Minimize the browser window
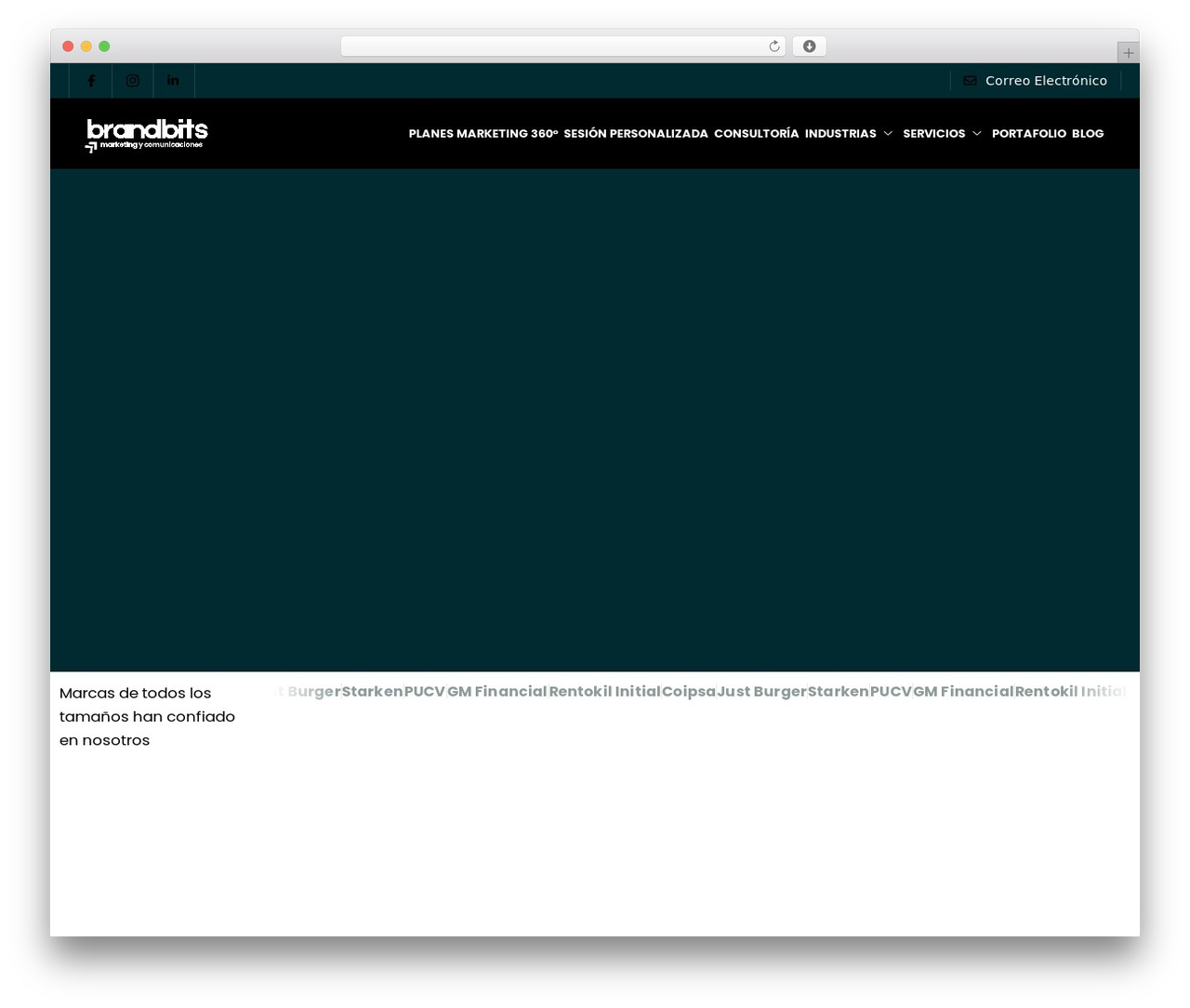Screen dimensions: 1190x1008 point(86,46)
